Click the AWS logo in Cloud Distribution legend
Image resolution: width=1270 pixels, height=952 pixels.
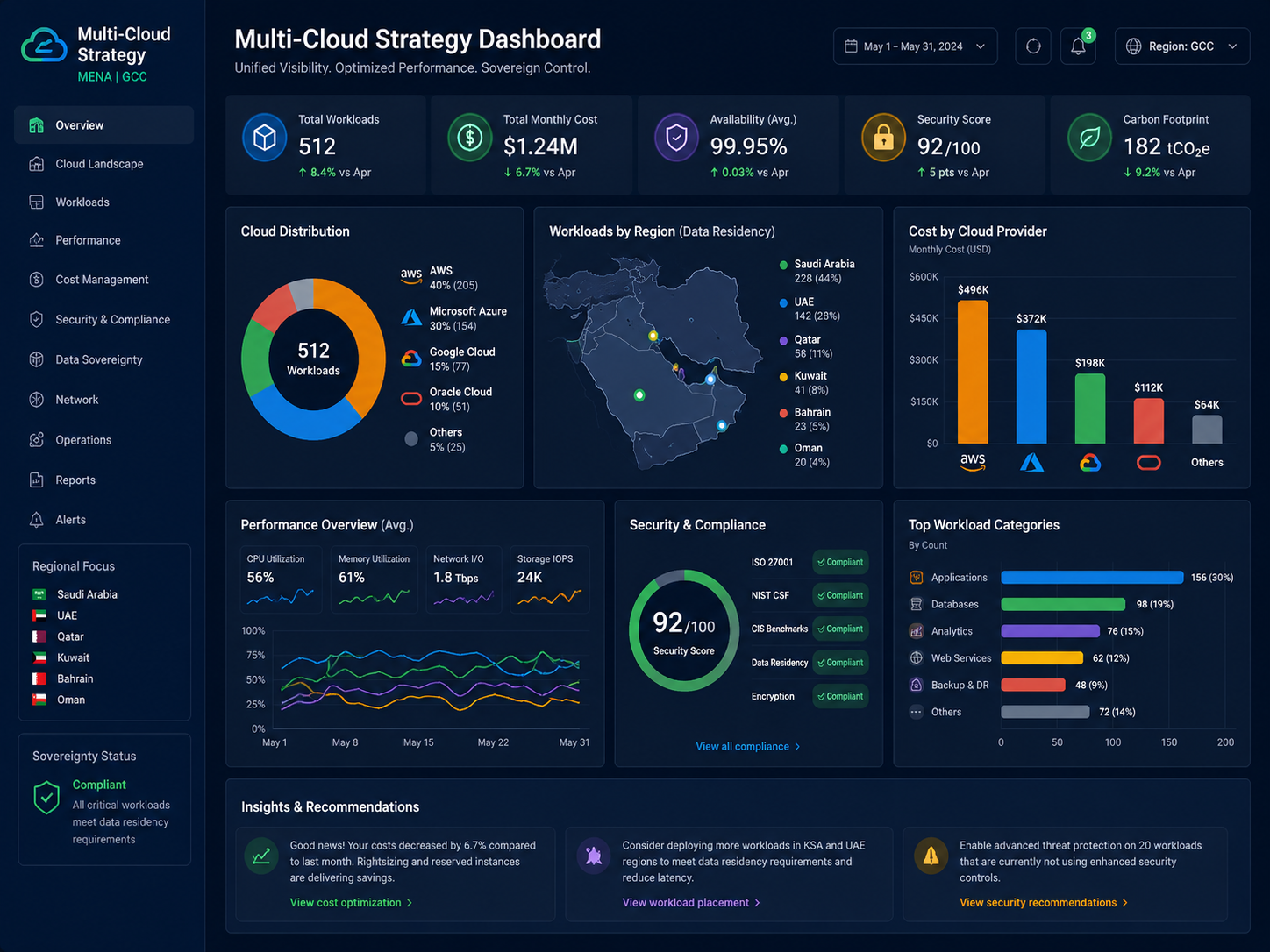tap(410, 275)
